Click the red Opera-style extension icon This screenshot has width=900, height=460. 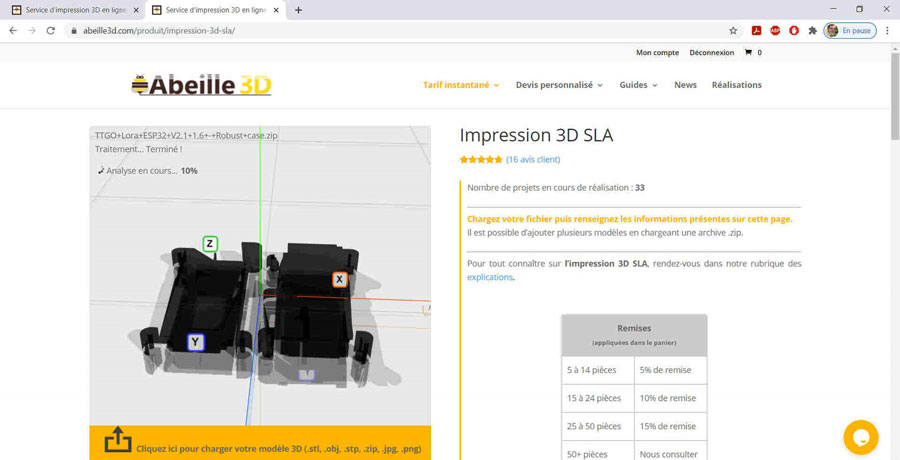[794, 30]
